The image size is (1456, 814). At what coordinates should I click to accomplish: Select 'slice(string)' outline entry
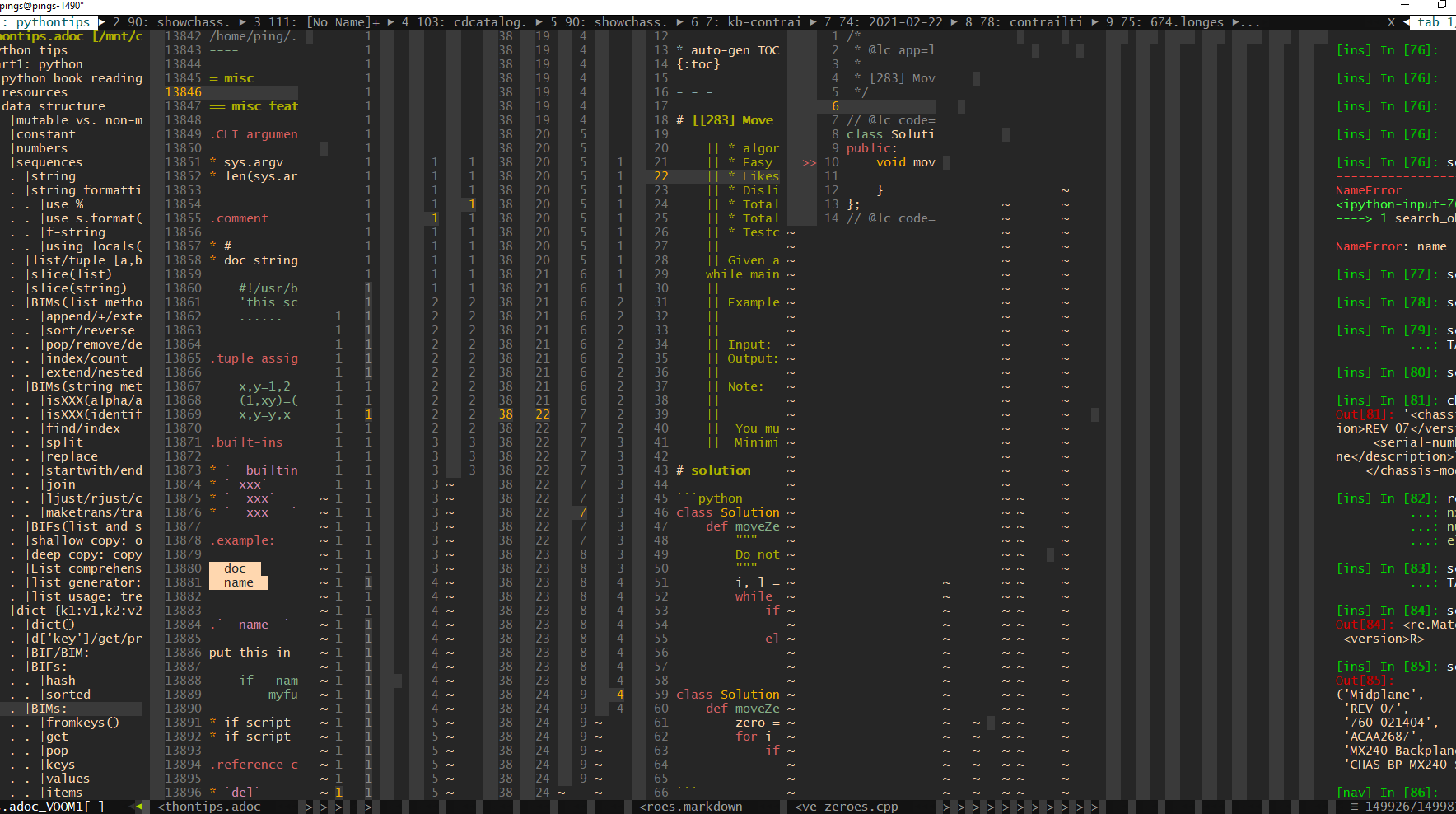79,288
